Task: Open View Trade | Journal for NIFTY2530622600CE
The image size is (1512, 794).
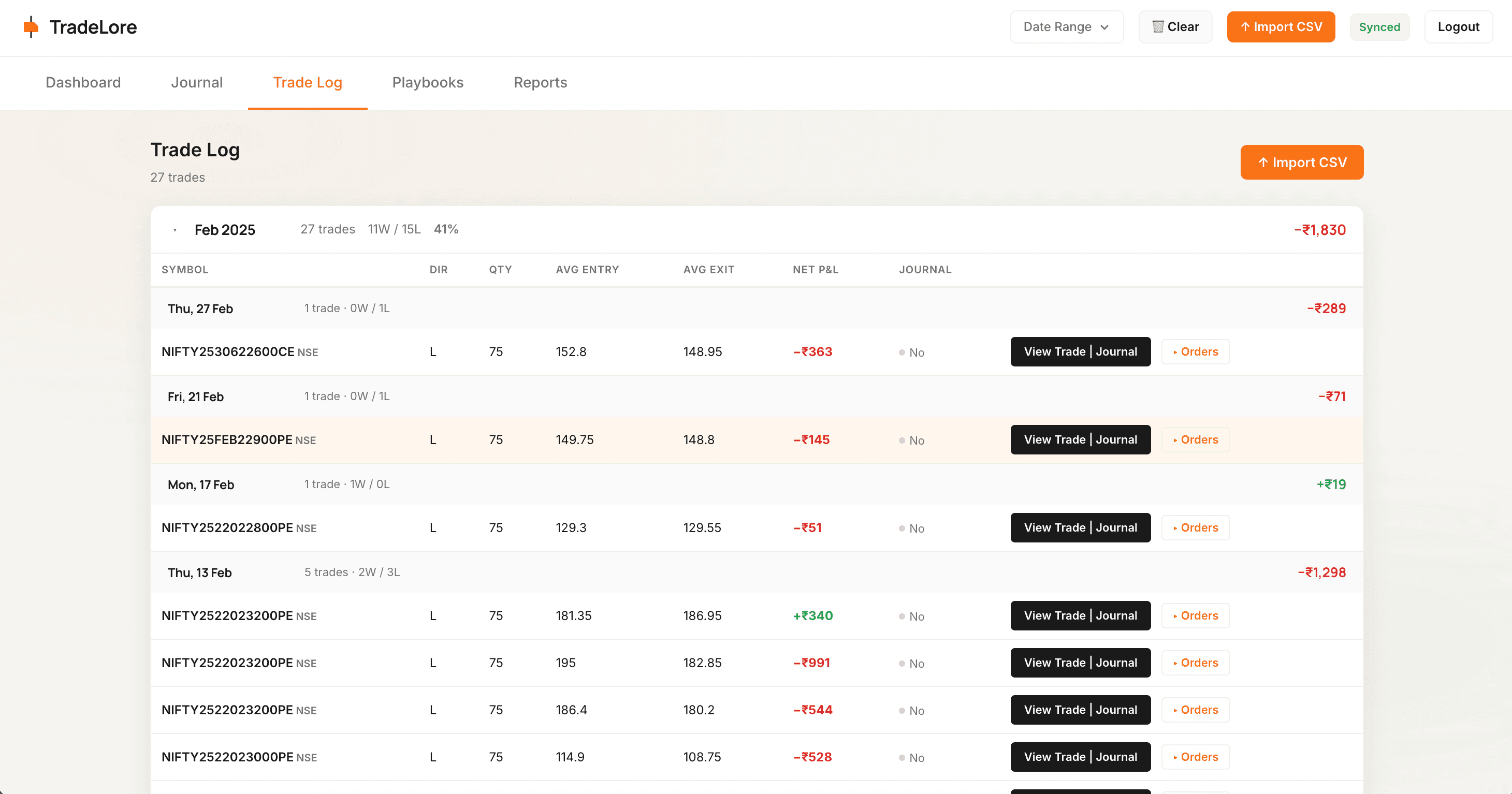Action: tap(1080, 351)
